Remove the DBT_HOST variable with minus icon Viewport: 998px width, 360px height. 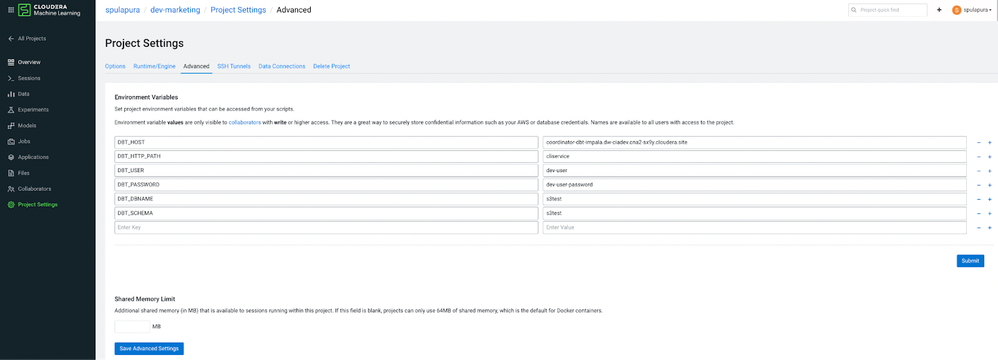click(978, 142)
